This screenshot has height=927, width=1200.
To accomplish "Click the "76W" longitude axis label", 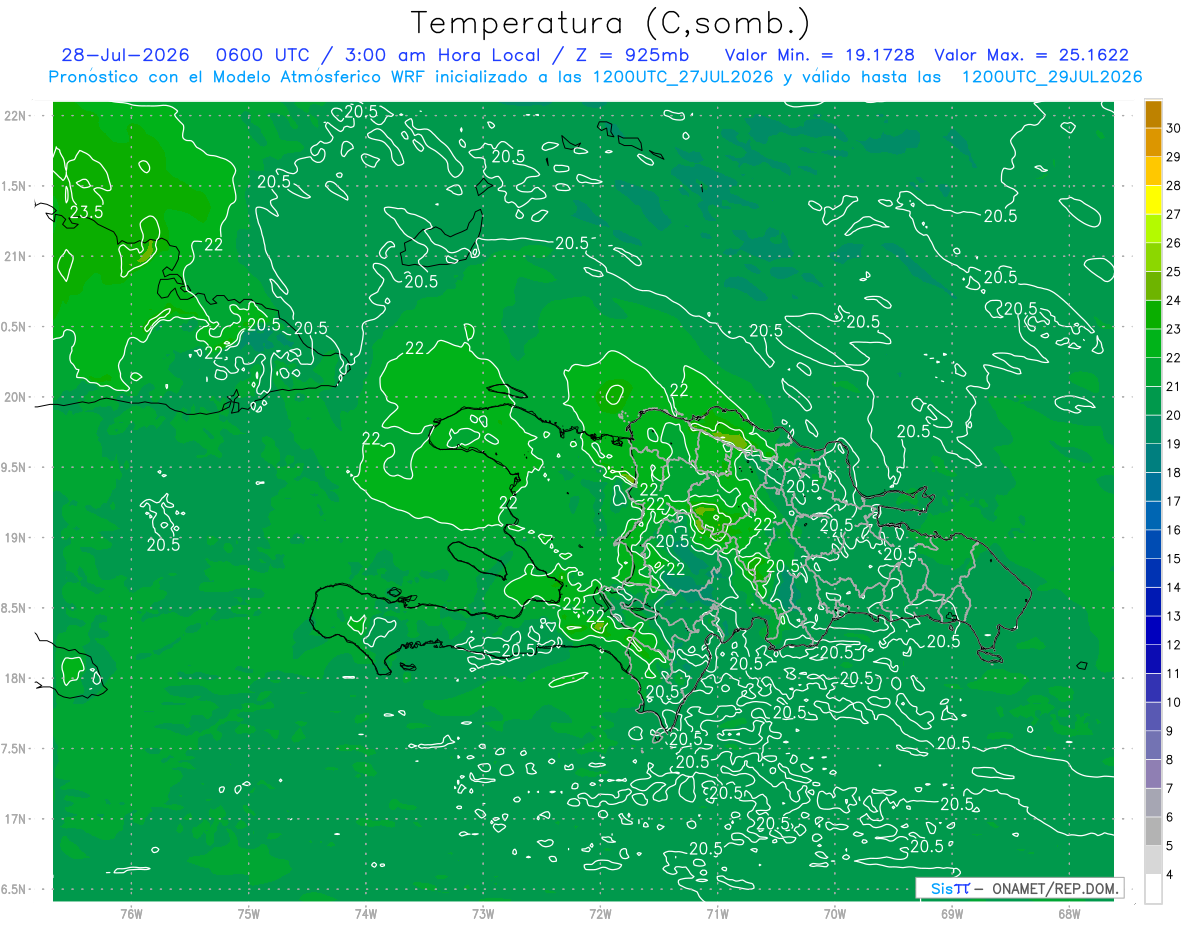I will 131,913.
